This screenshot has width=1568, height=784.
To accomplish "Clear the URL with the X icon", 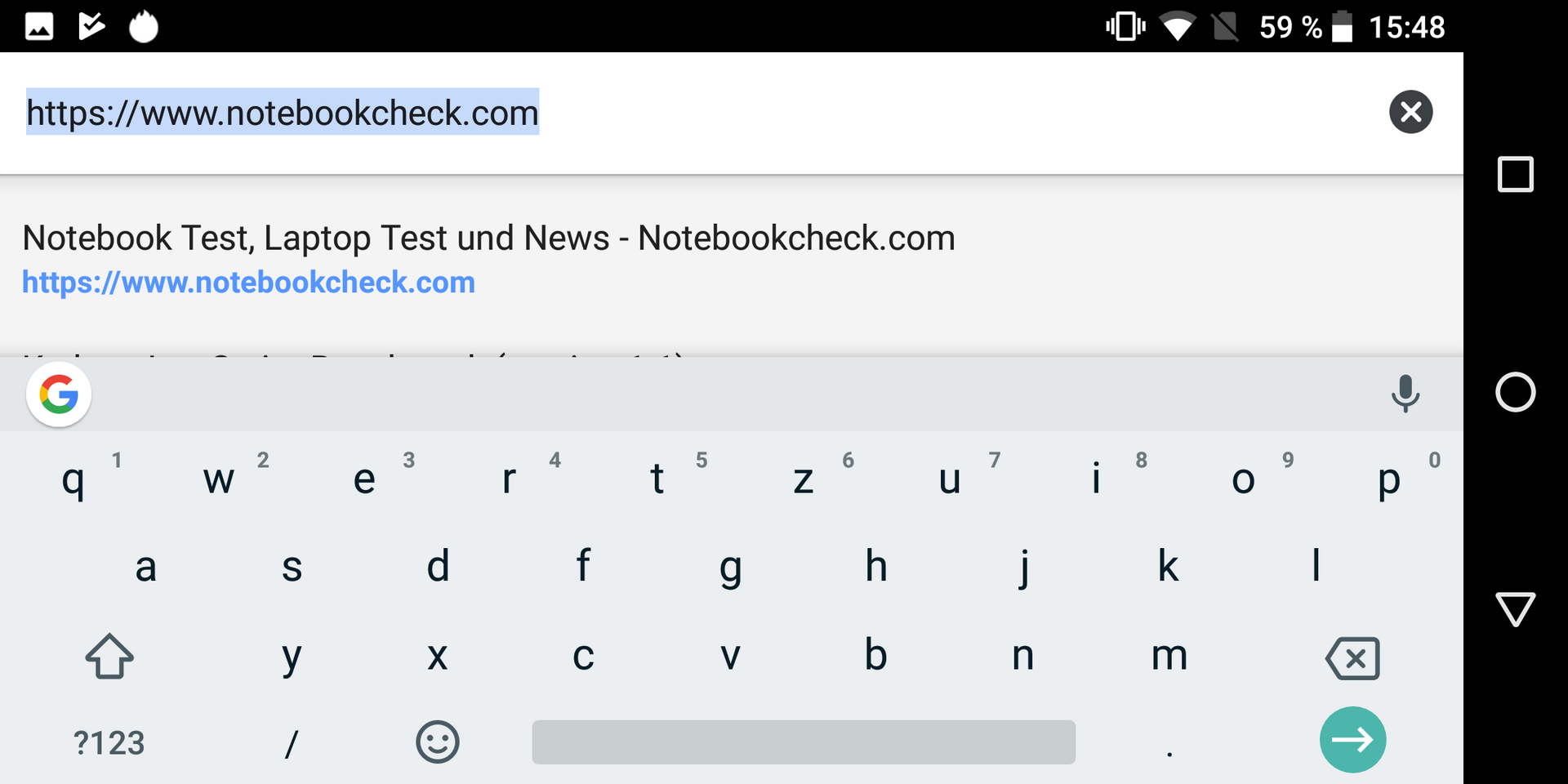I will coord(1410,112).
